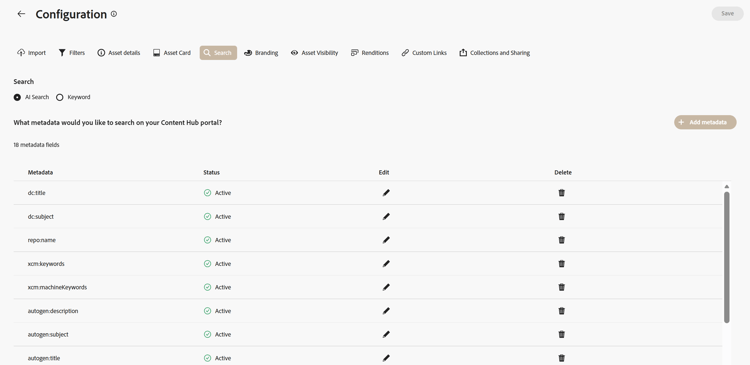Delete the autogen:subject metadata row

point(562,334)
